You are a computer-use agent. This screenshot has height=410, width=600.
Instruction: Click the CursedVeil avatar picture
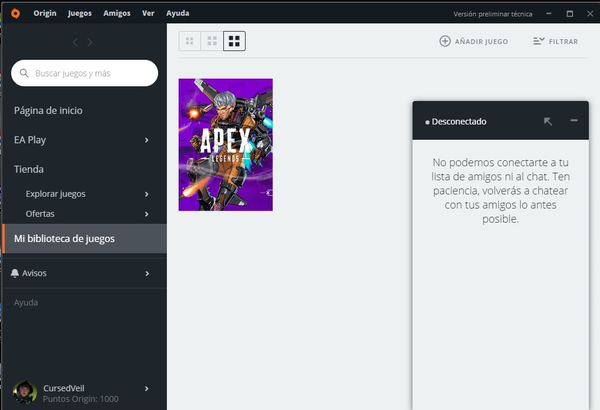(25, 392)
